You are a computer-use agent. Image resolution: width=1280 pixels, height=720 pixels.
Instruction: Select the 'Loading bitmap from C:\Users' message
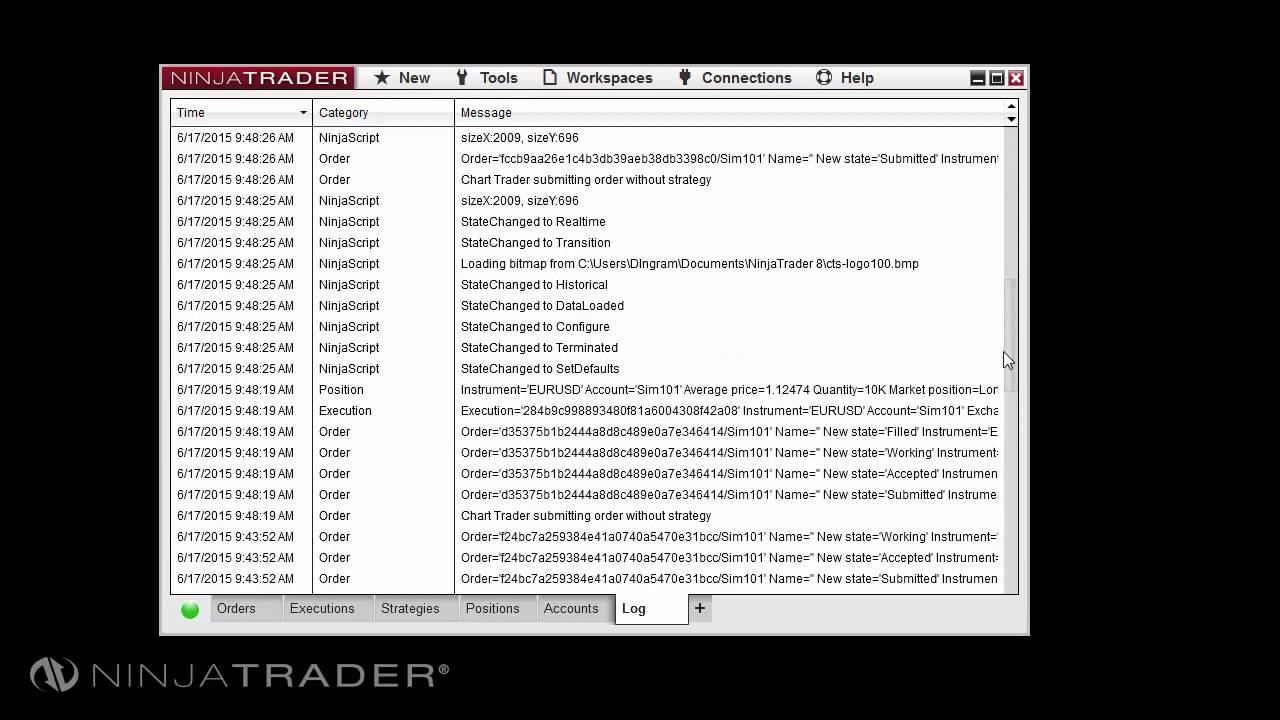point(690,264)
